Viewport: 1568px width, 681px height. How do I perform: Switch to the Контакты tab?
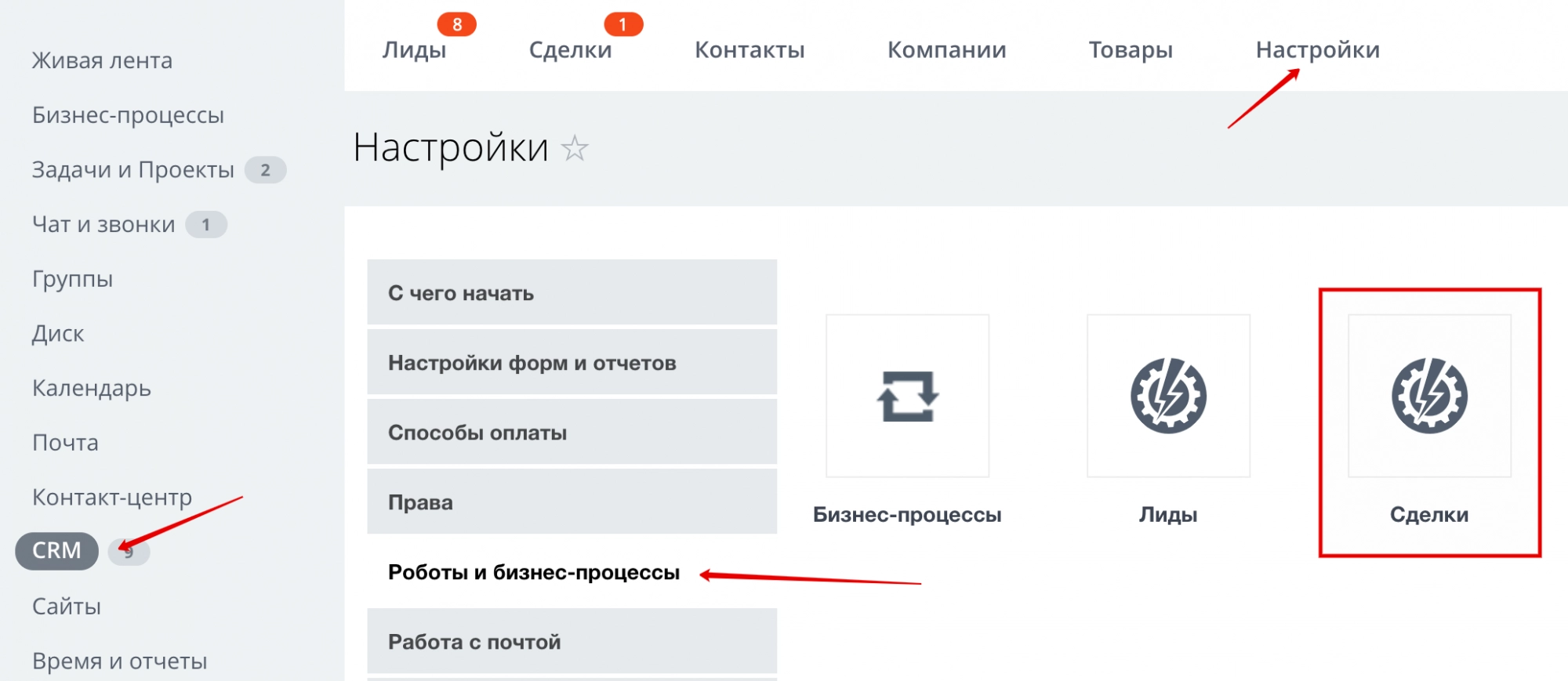pyautogui.click(x=750, y=50)
